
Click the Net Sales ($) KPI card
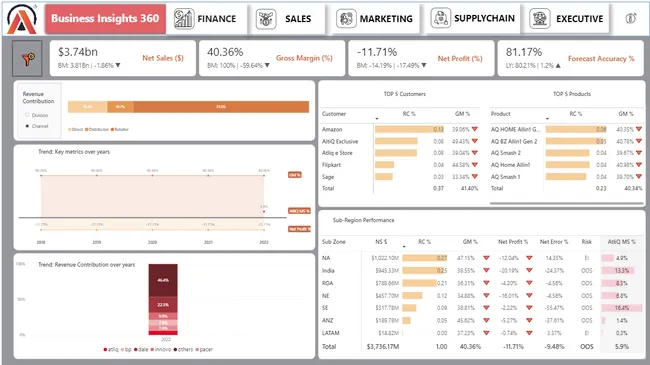click(x=123, y=58)
